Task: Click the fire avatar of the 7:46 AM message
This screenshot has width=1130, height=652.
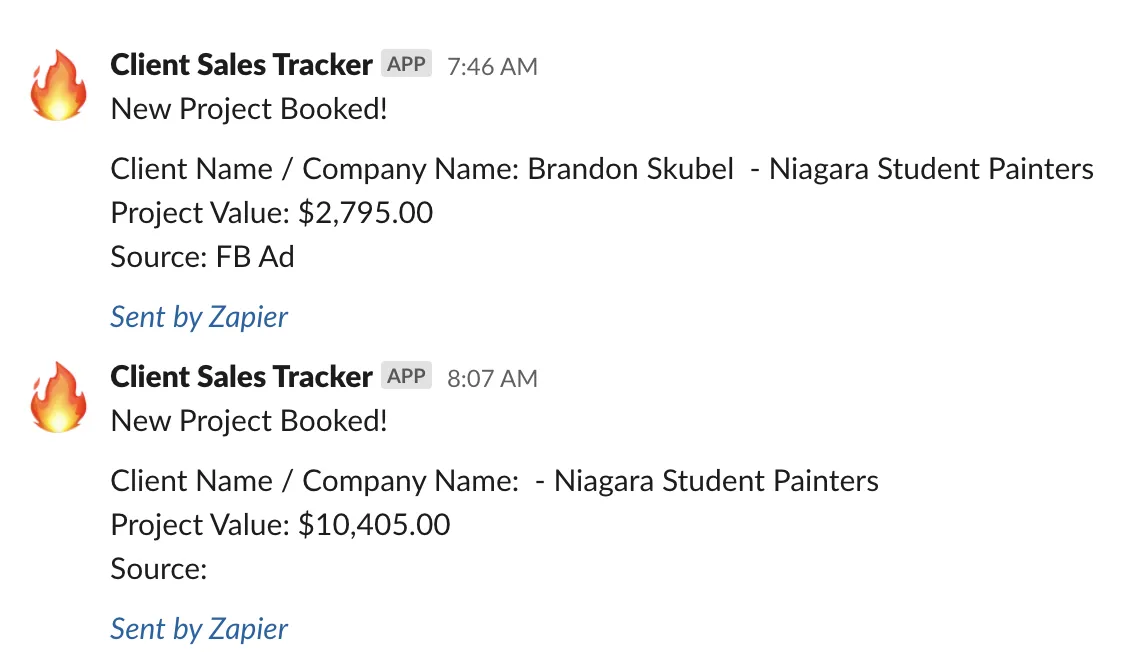Action: pyautogui.click(x=58, y=85)
